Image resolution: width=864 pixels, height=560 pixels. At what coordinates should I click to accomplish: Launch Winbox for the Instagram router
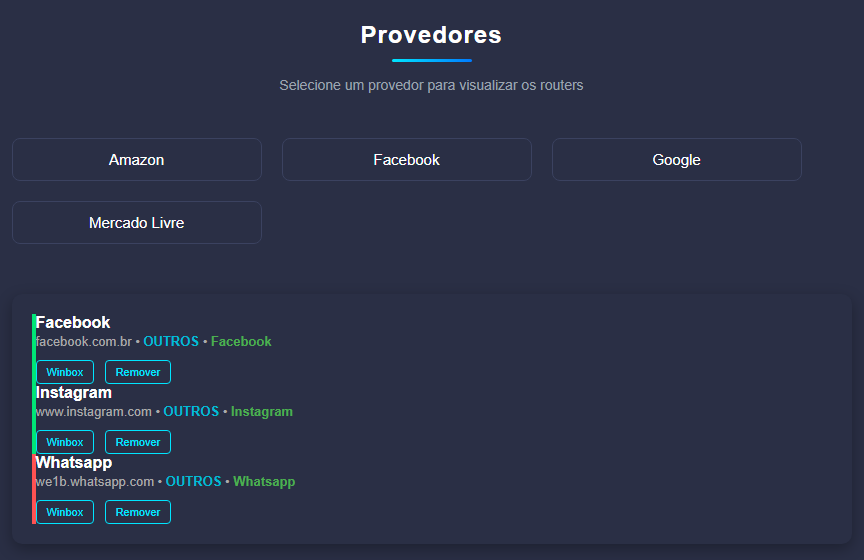tap(65, 442)
